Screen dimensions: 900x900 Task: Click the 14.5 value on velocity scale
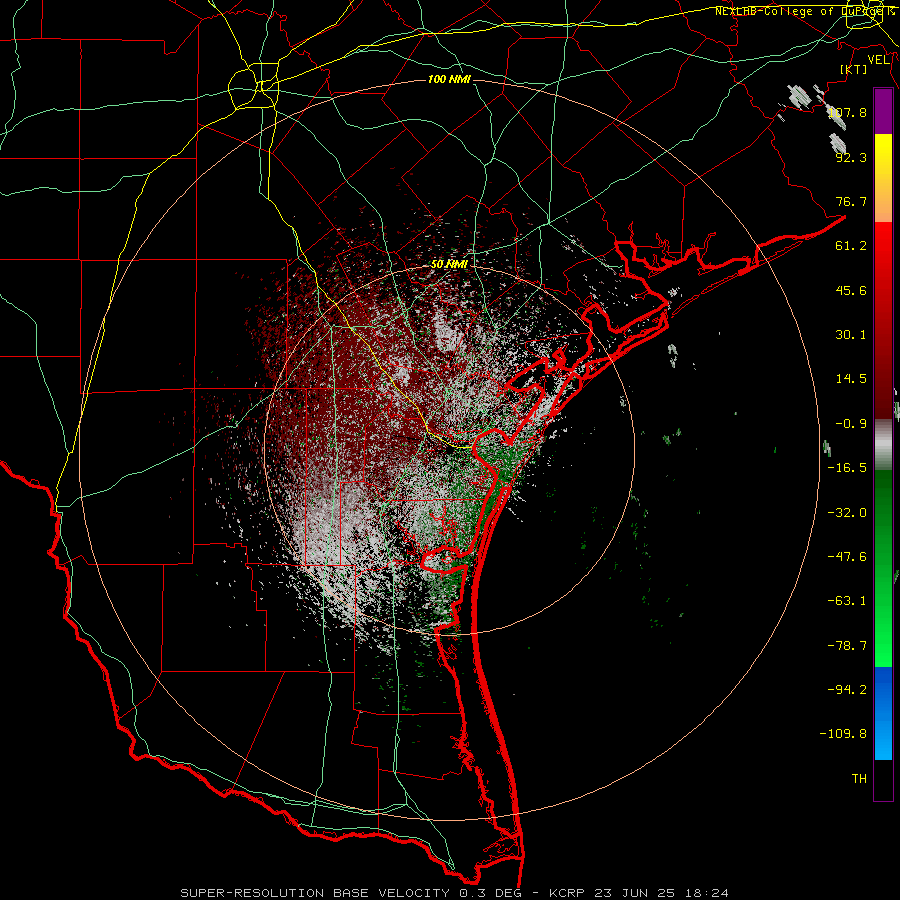(851, 379)
